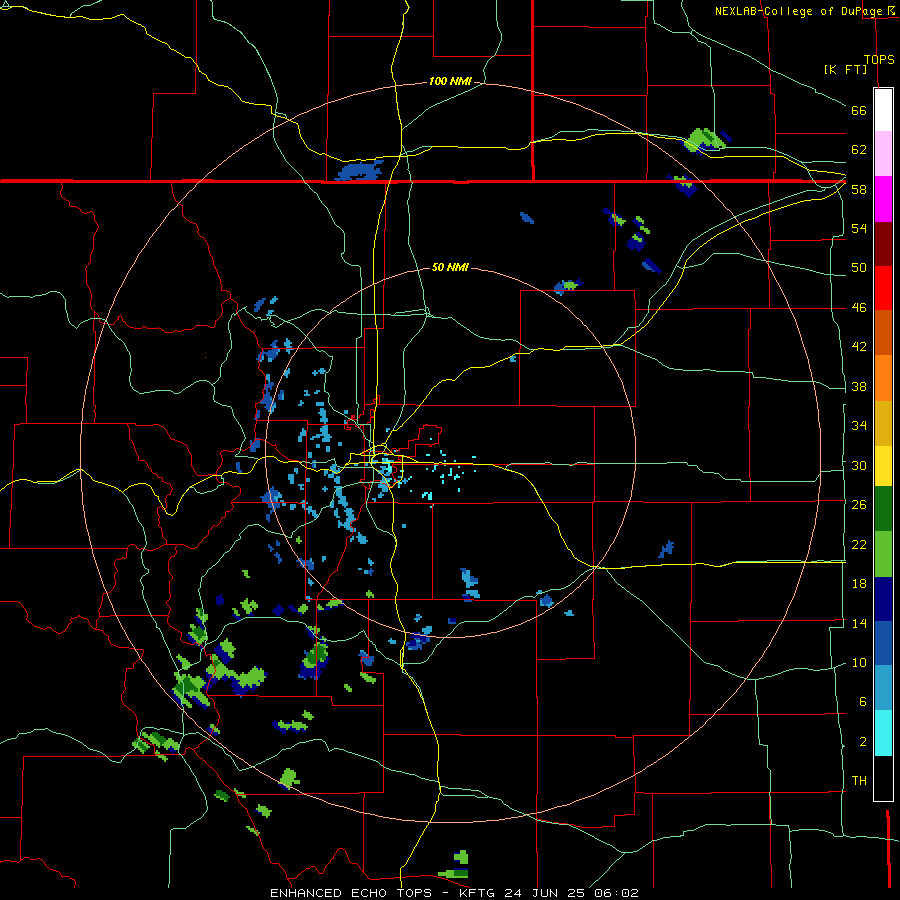
Task: Select legend value 14
Action: [859, 623]
